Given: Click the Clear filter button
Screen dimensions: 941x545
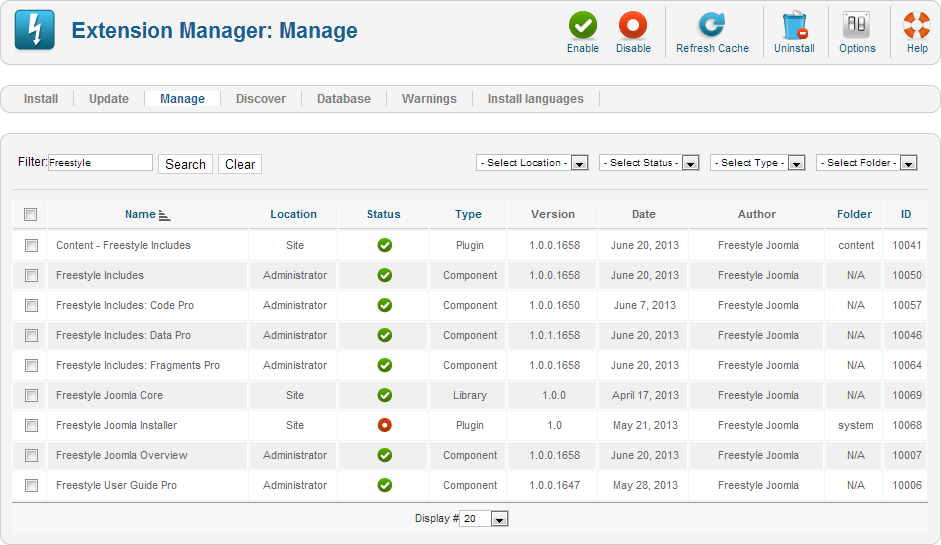Looking at the screenshot, I should point(240,164).
